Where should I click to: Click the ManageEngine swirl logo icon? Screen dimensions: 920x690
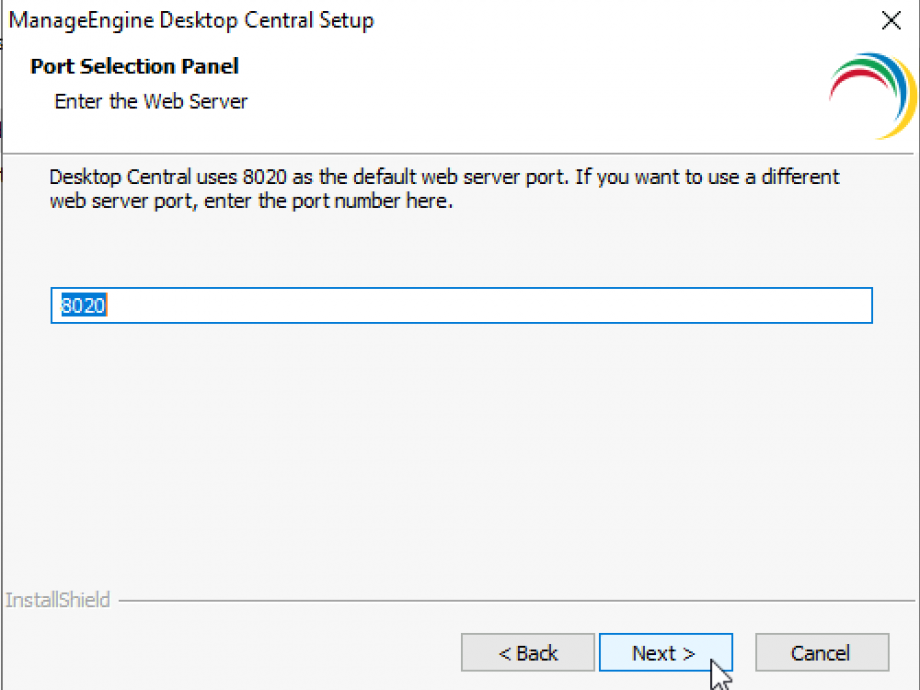coord(872,93)
